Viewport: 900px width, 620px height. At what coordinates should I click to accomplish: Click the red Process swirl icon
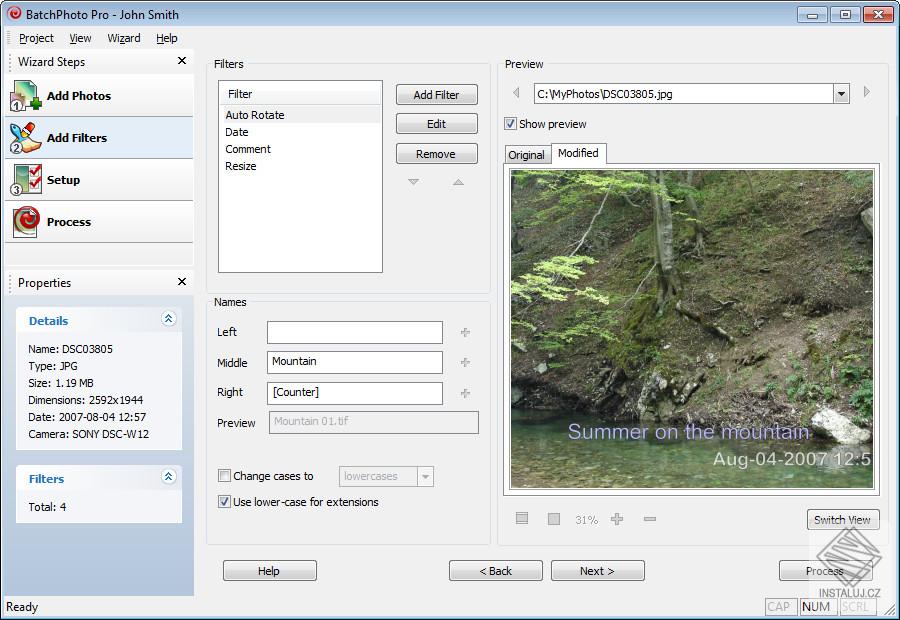click(26, 222)
